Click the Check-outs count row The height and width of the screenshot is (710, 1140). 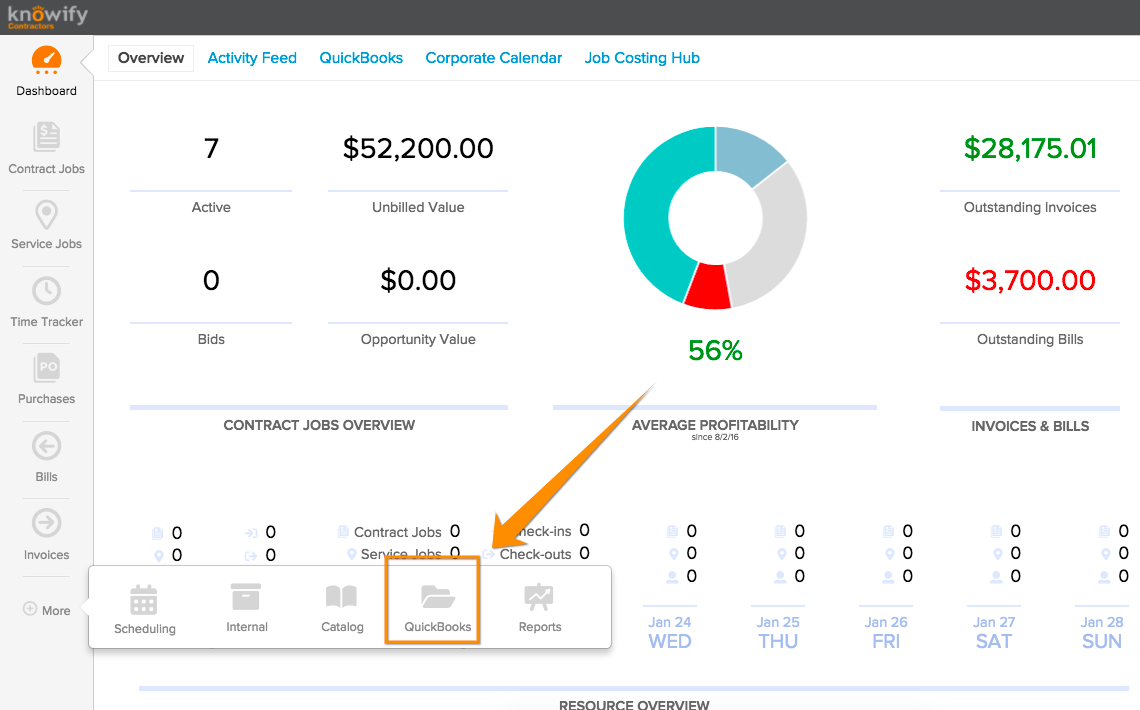(536, 554)
